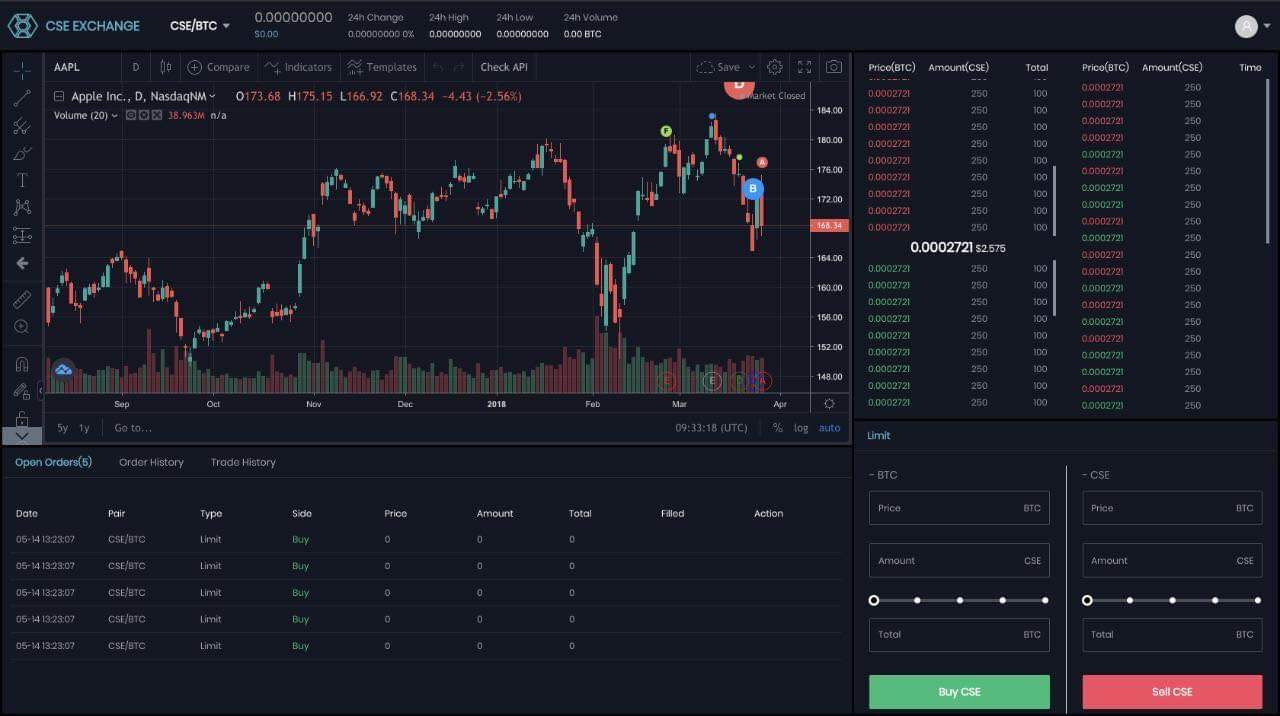Screen dimensions: 1280x716
Task: Click green F marker on chart
Action: point(666,131)
